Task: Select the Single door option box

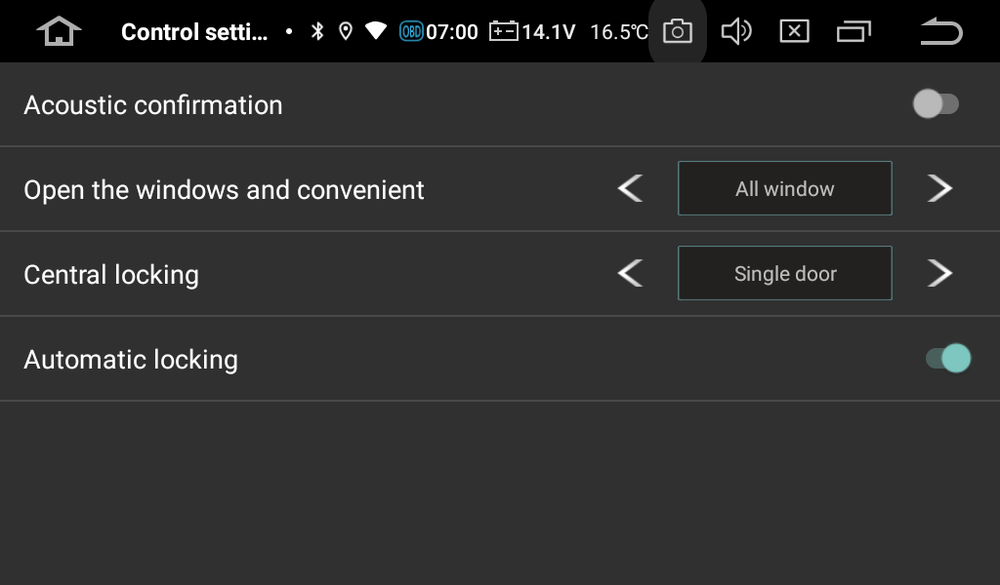Action: [784, 272]
